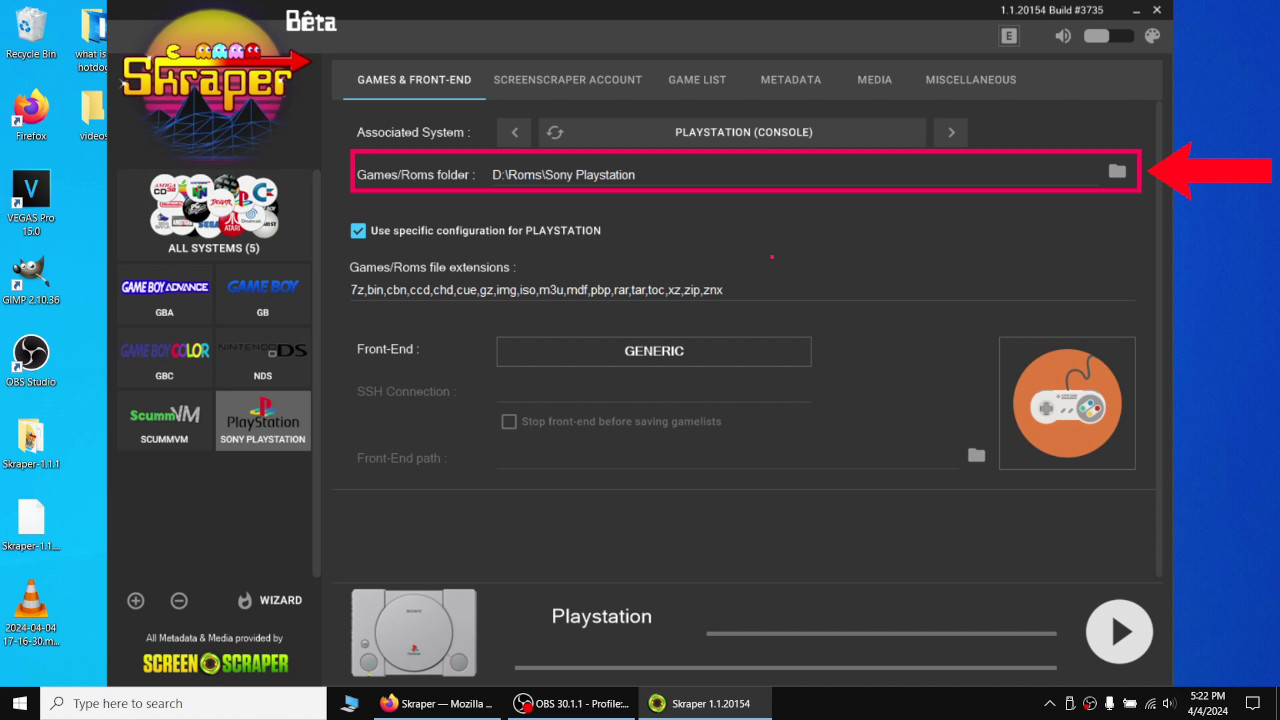
Task: Mute audio with the speaker icon
Action: click(1063, 35)
